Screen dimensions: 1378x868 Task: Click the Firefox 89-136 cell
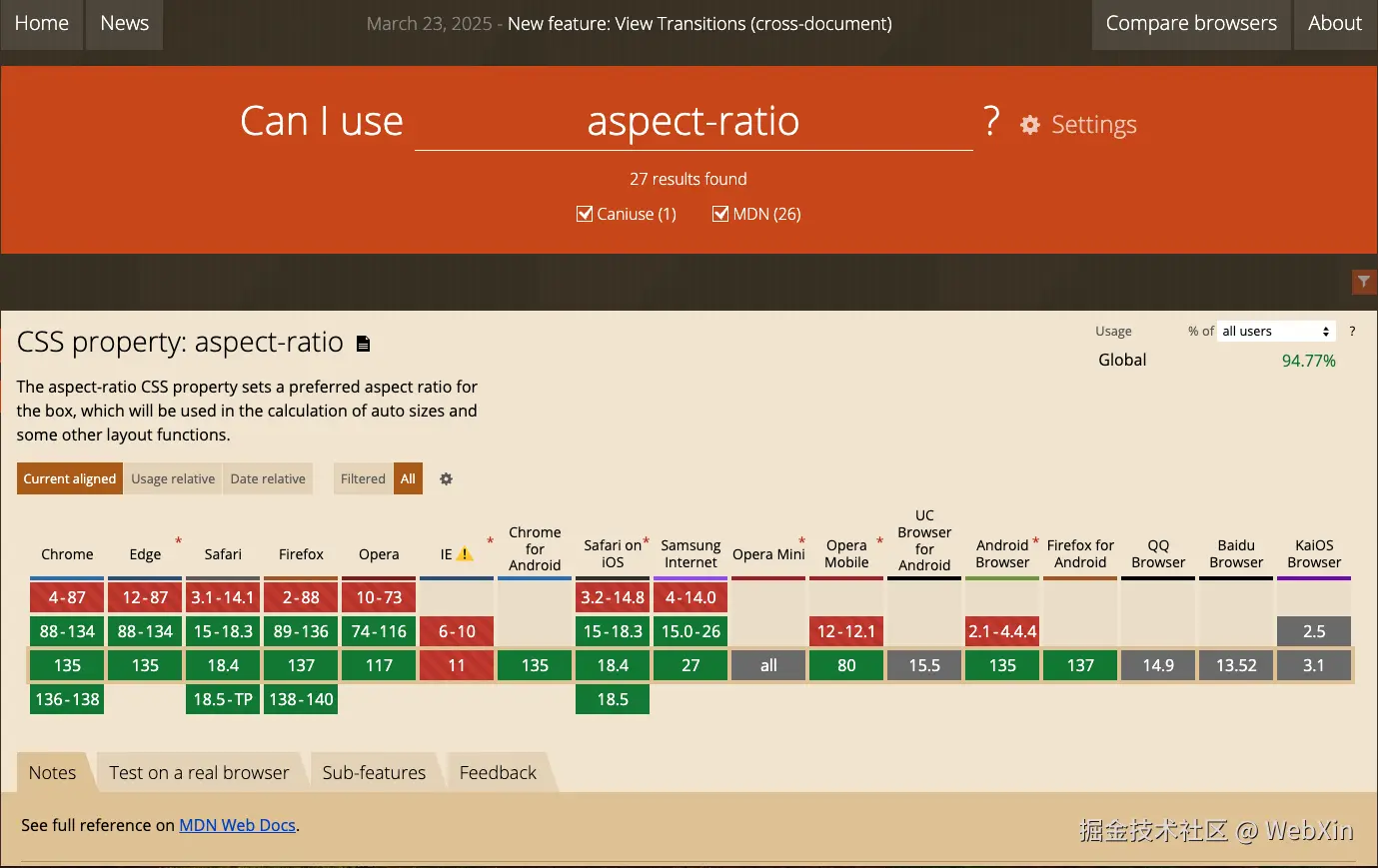(x=301, y=631)
